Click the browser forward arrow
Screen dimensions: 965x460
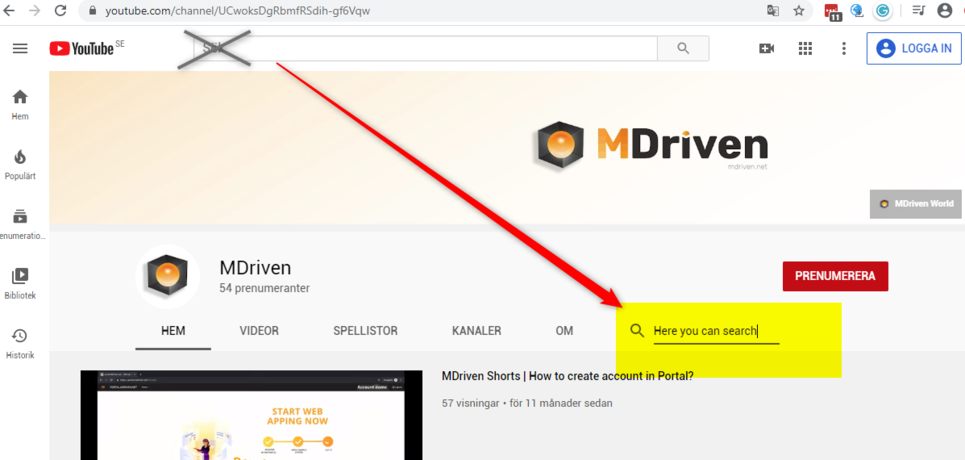tap(34, 10)
